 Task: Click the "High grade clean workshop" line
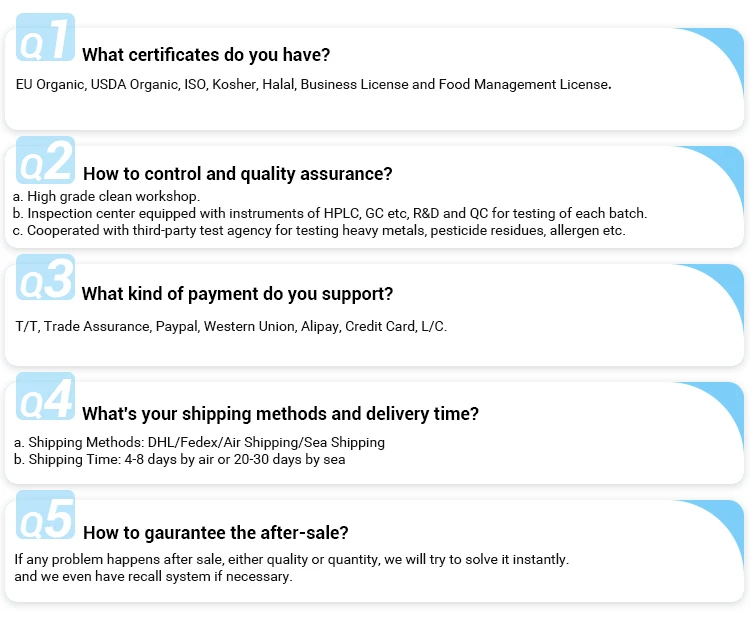point(106,196)
